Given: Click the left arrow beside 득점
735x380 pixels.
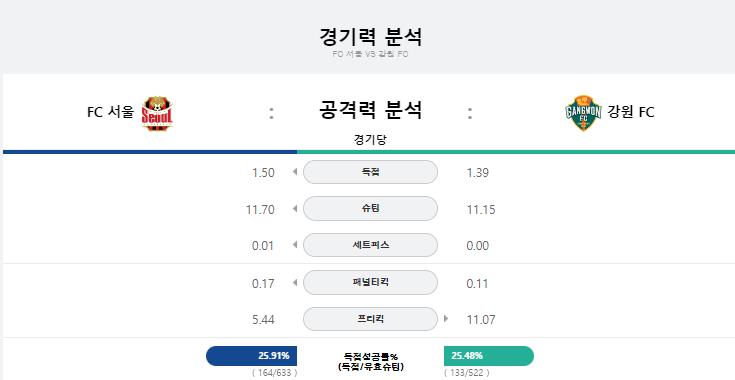Looking at the screenshot, I should 295,172.
